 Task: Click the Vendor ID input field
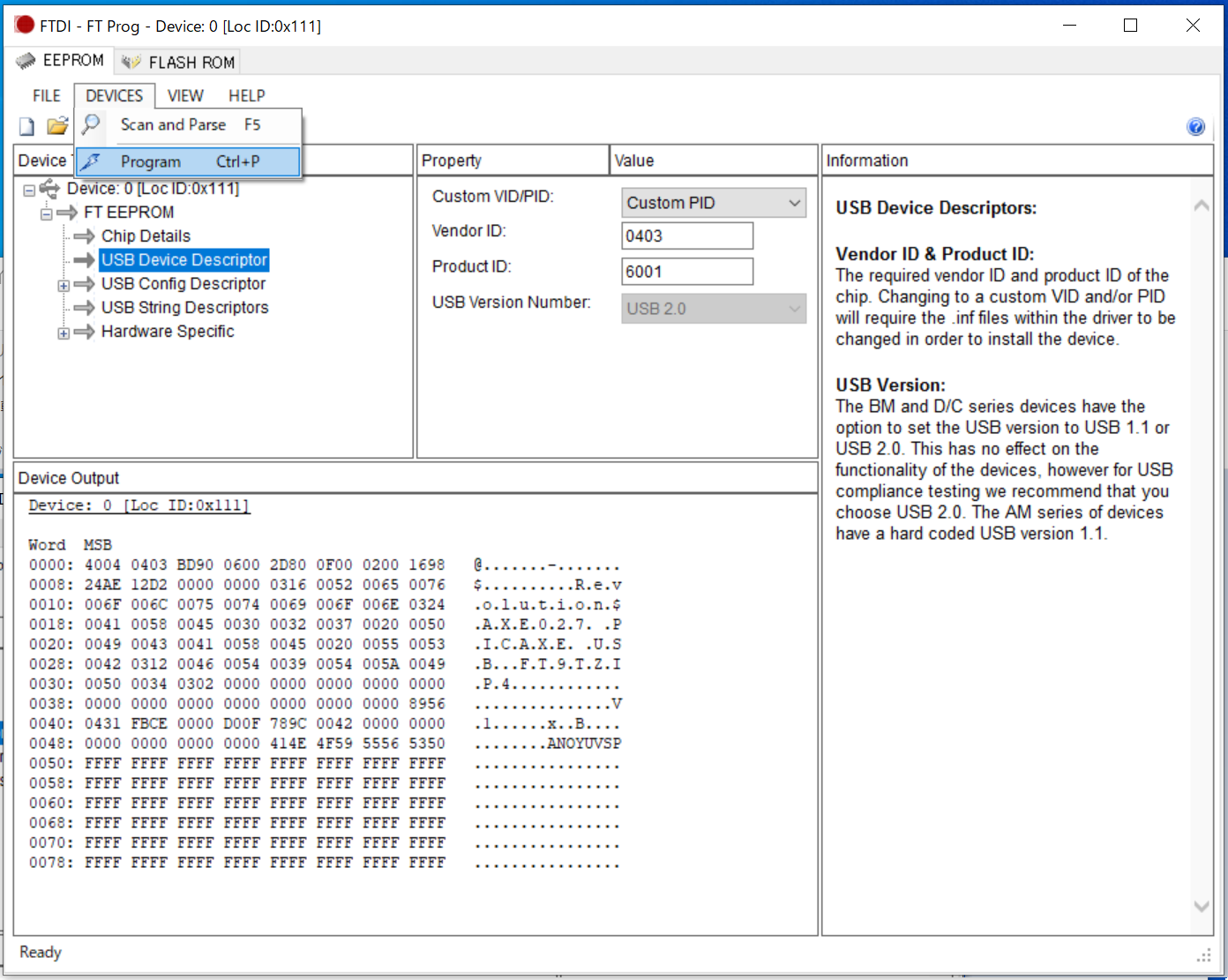pos(687,236)
